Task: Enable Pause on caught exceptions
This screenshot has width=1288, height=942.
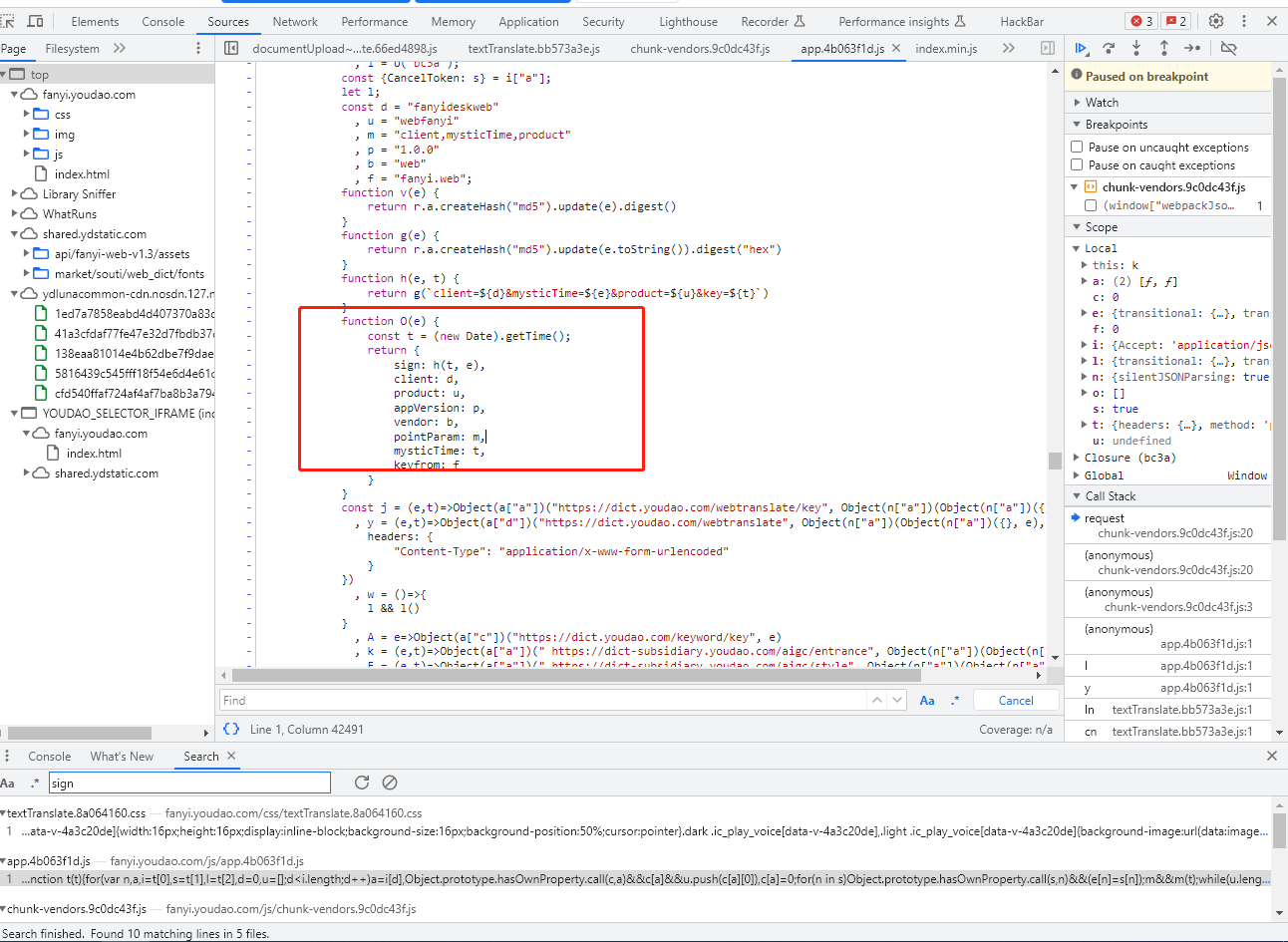Action: coord(1077,165)
